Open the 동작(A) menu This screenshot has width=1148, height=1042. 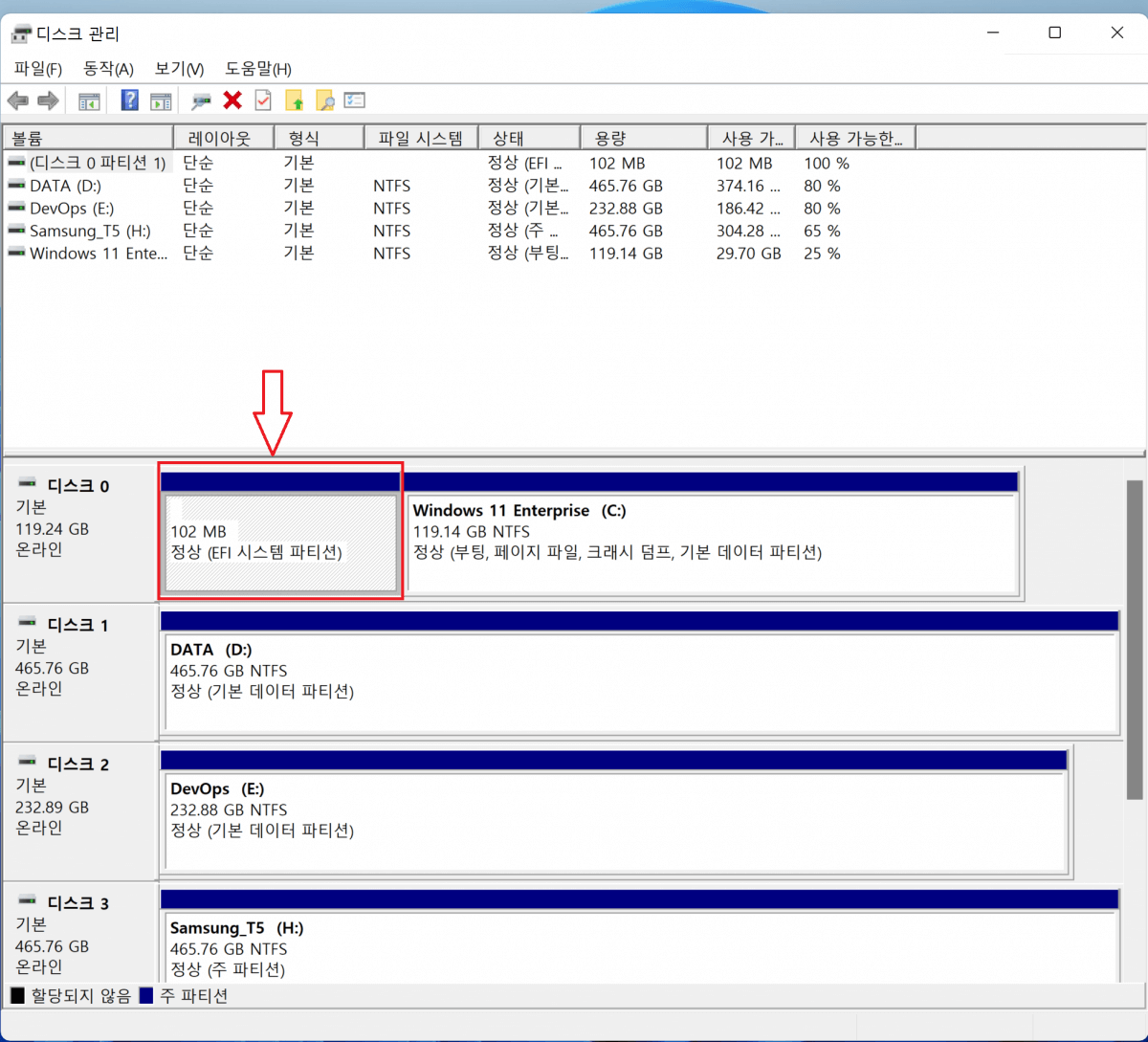tap(109, 69)
